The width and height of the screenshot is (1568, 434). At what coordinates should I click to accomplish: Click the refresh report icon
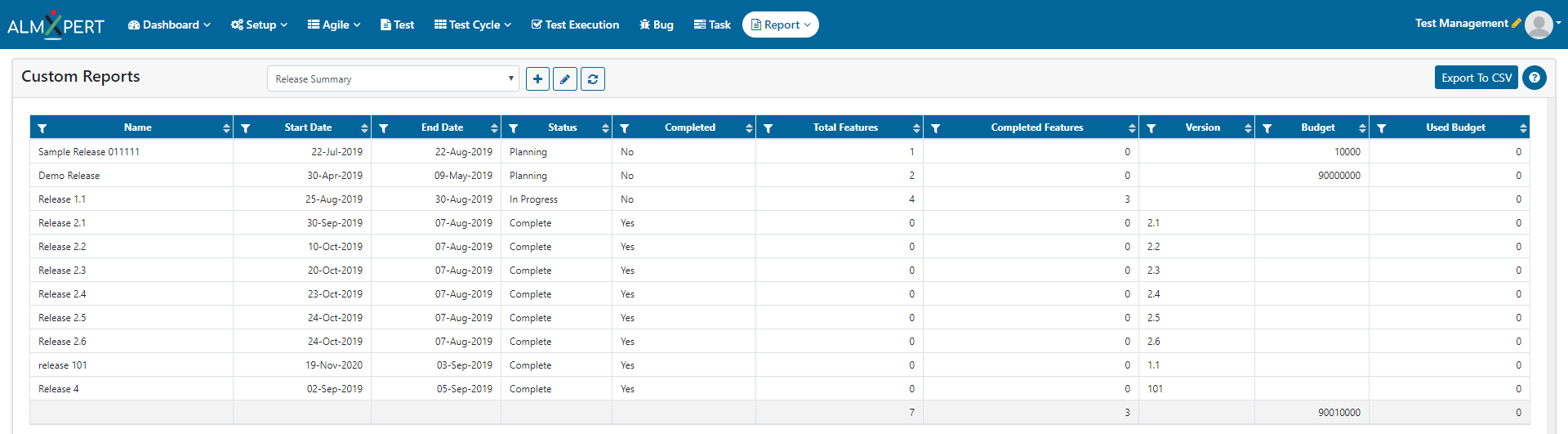click(x=593, y=78)
